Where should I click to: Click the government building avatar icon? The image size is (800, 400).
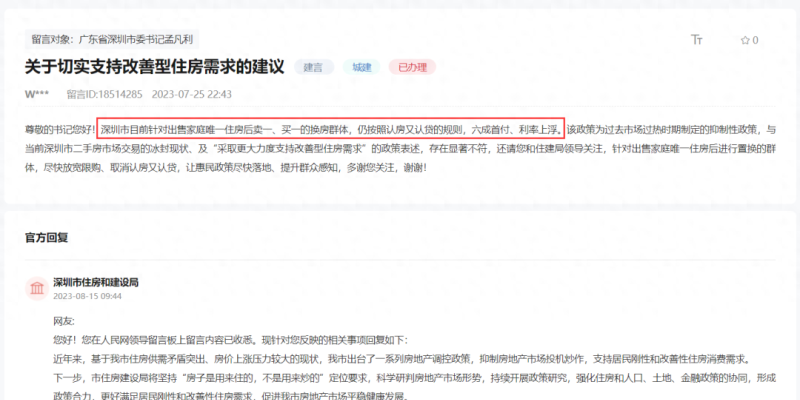point(37,289)
